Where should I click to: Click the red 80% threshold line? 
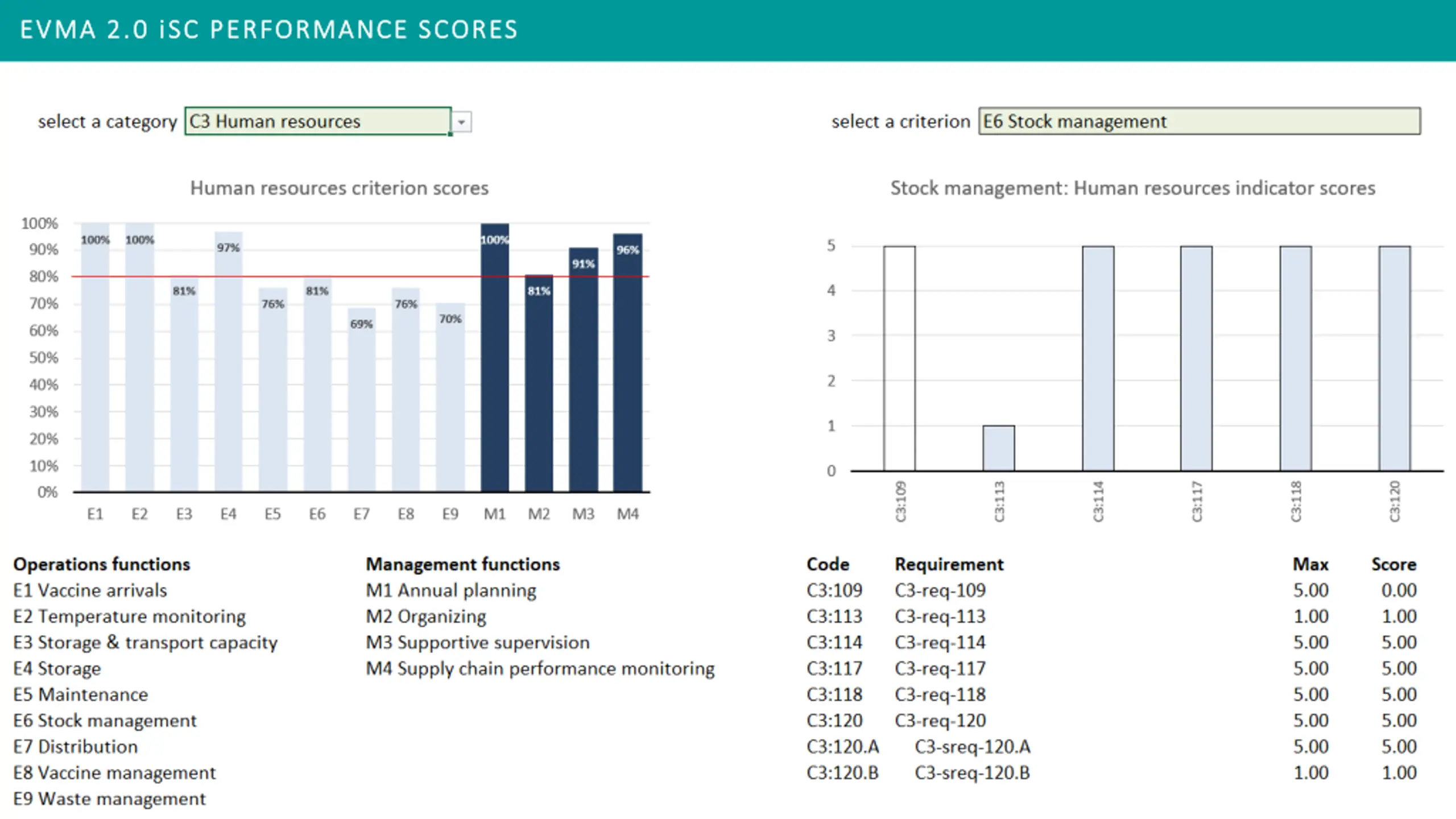[x=360, y=276]
